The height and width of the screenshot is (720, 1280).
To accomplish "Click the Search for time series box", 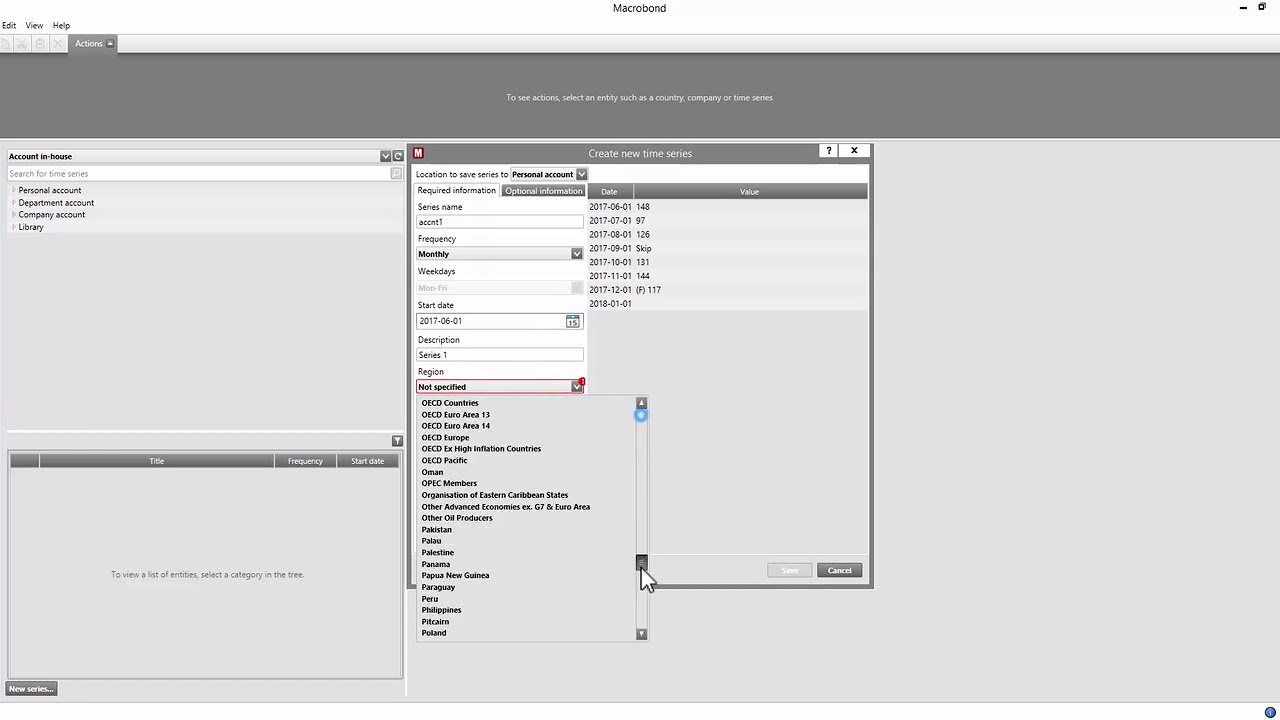I will 198,174.
